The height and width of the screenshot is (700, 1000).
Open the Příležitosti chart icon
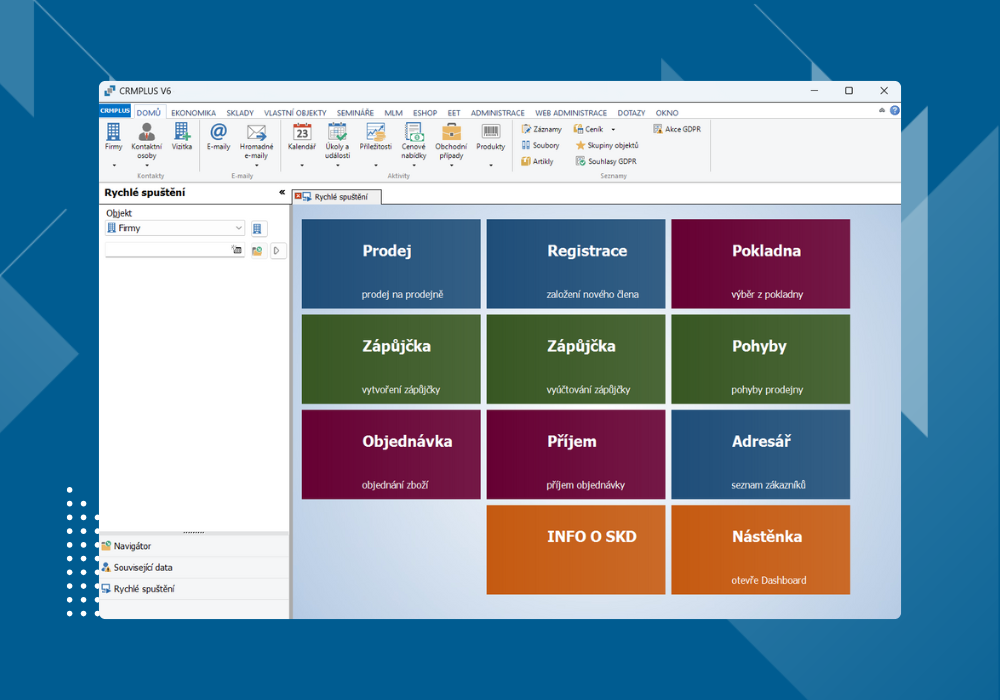(x=376, y=132)
